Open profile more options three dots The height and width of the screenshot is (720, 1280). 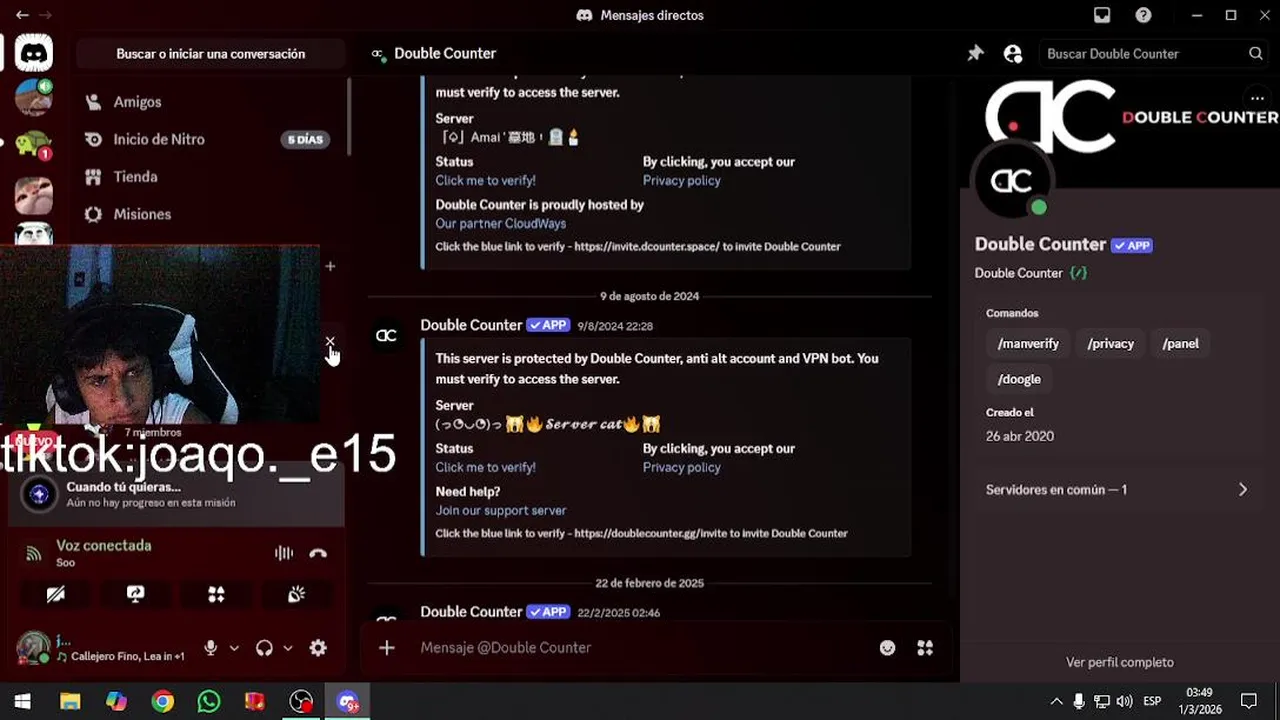tap(1257, 98)
